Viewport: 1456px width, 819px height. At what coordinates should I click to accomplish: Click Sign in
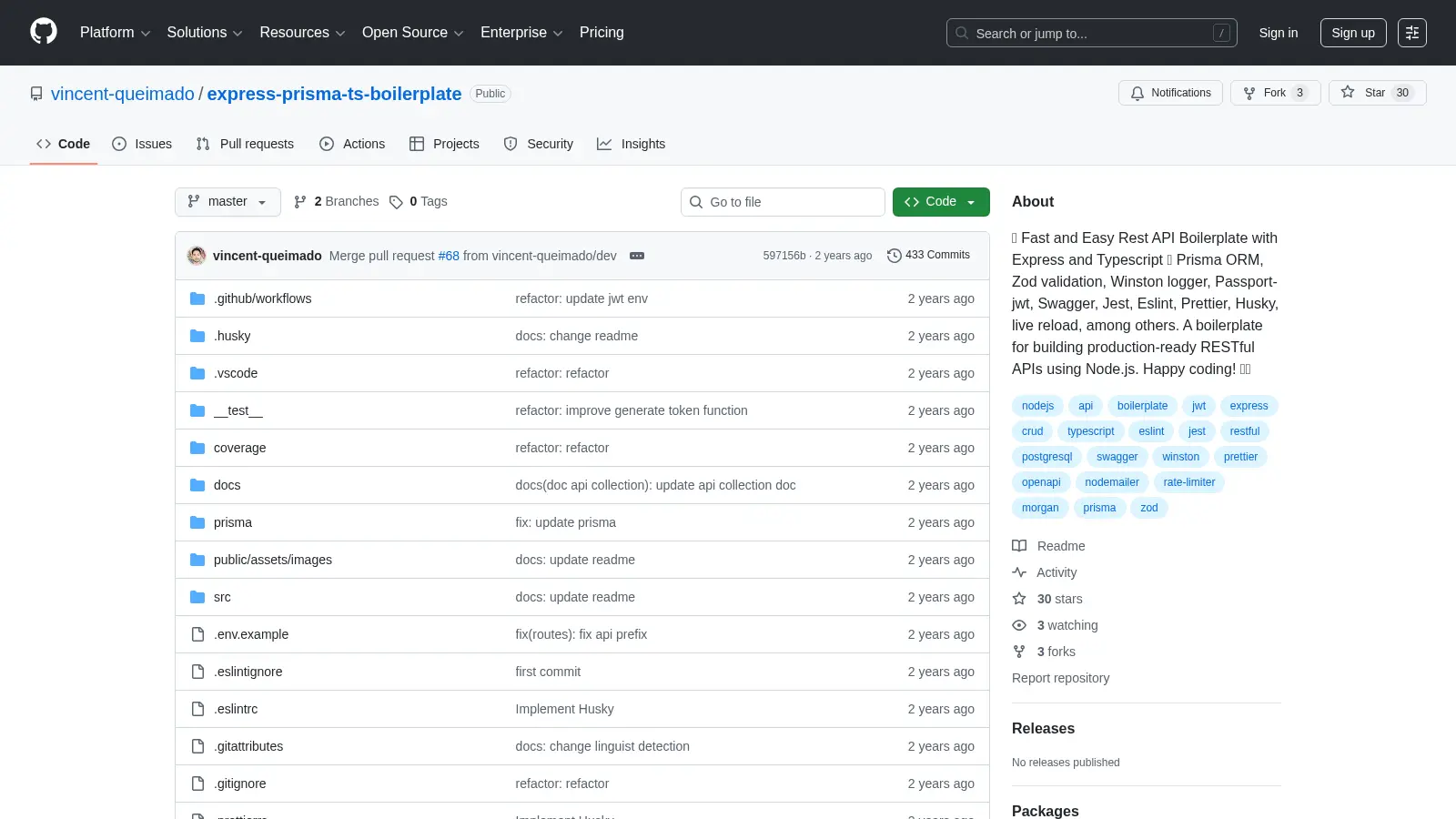click(1279, 33)
